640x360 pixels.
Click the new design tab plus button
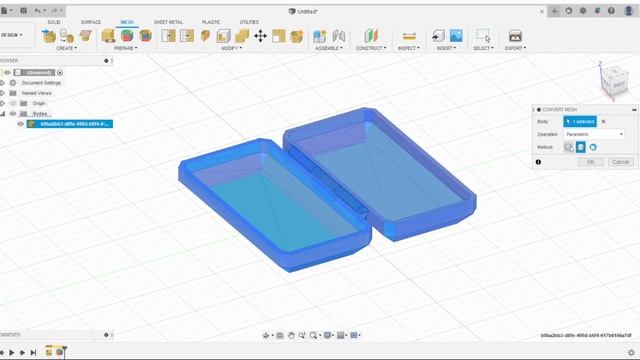pyautogui.click(x=554, y=11)
